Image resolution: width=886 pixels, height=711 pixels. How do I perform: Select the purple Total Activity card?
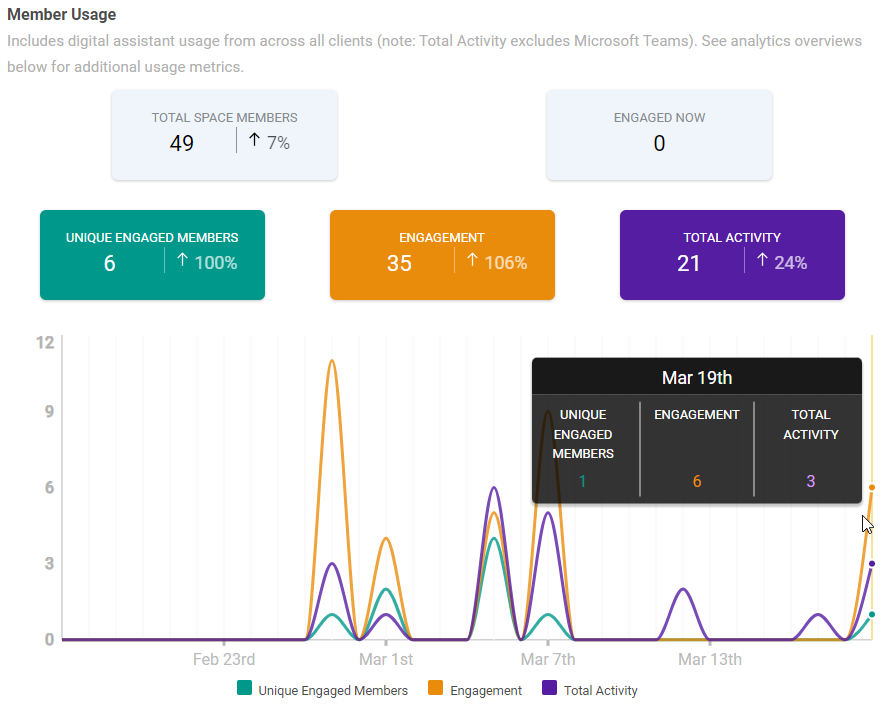point(732,255)
